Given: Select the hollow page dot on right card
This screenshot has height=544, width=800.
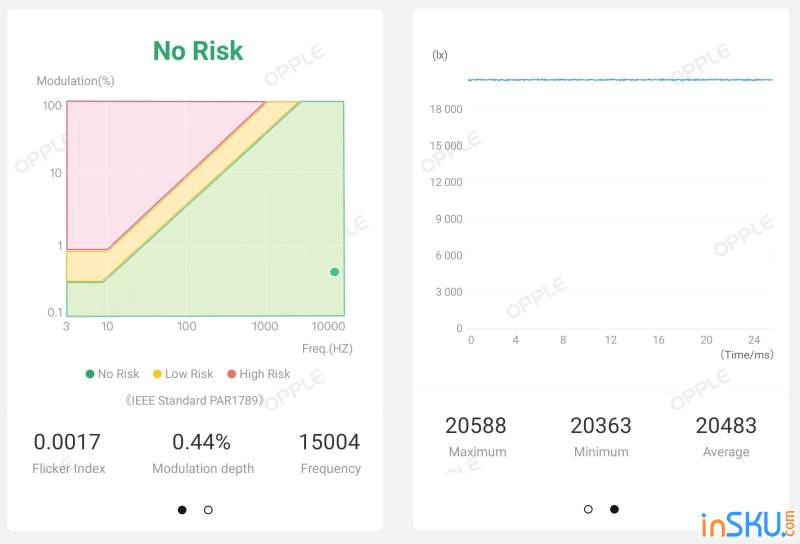Looking at the screenshot, I should [x=588, y=509].
